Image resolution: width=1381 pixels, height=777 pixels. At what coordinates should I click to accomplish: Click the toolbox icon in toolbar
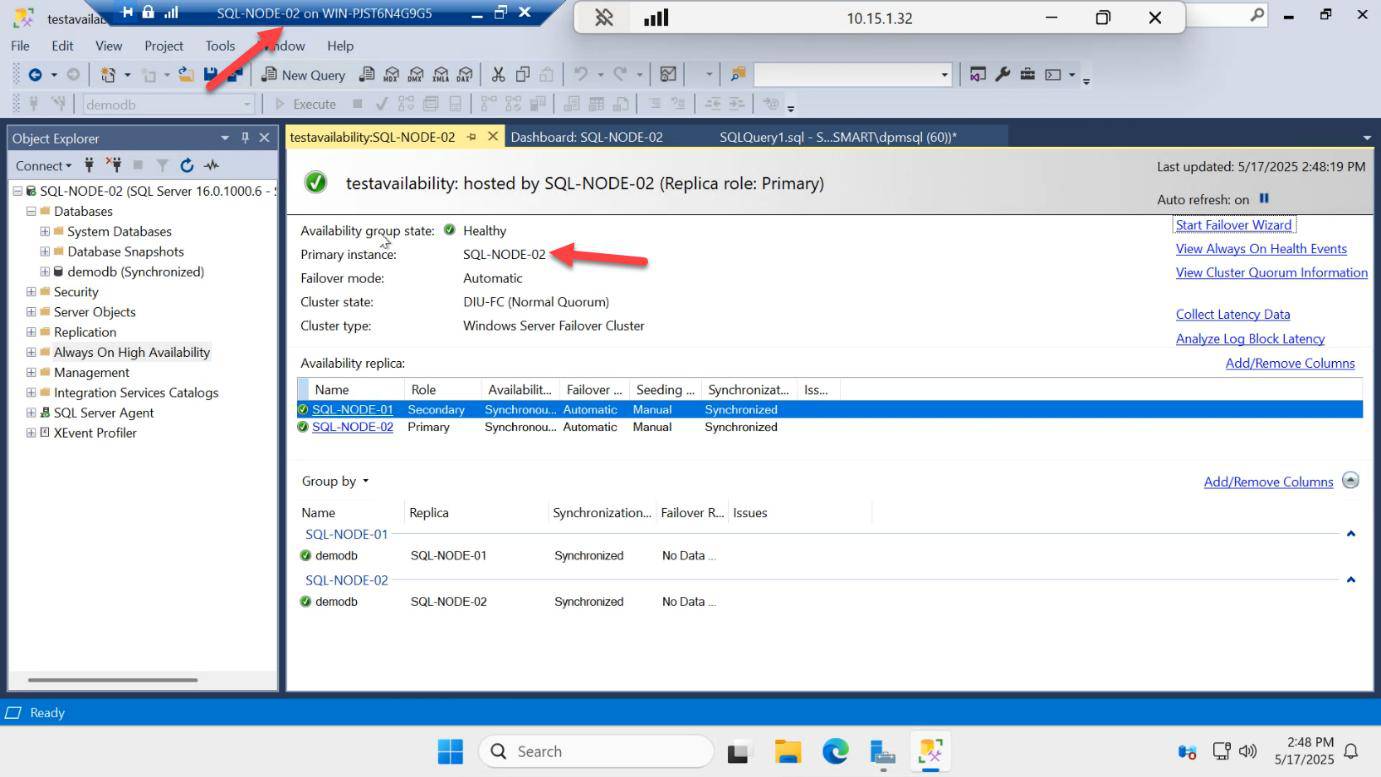1028,75
